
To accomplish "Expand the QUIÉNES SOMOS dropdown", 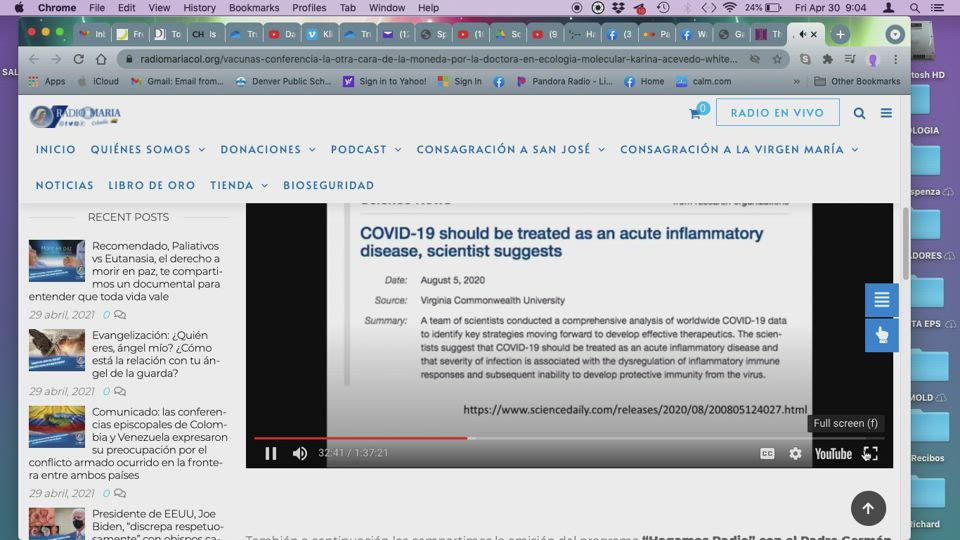I will (x=147, y=150).
